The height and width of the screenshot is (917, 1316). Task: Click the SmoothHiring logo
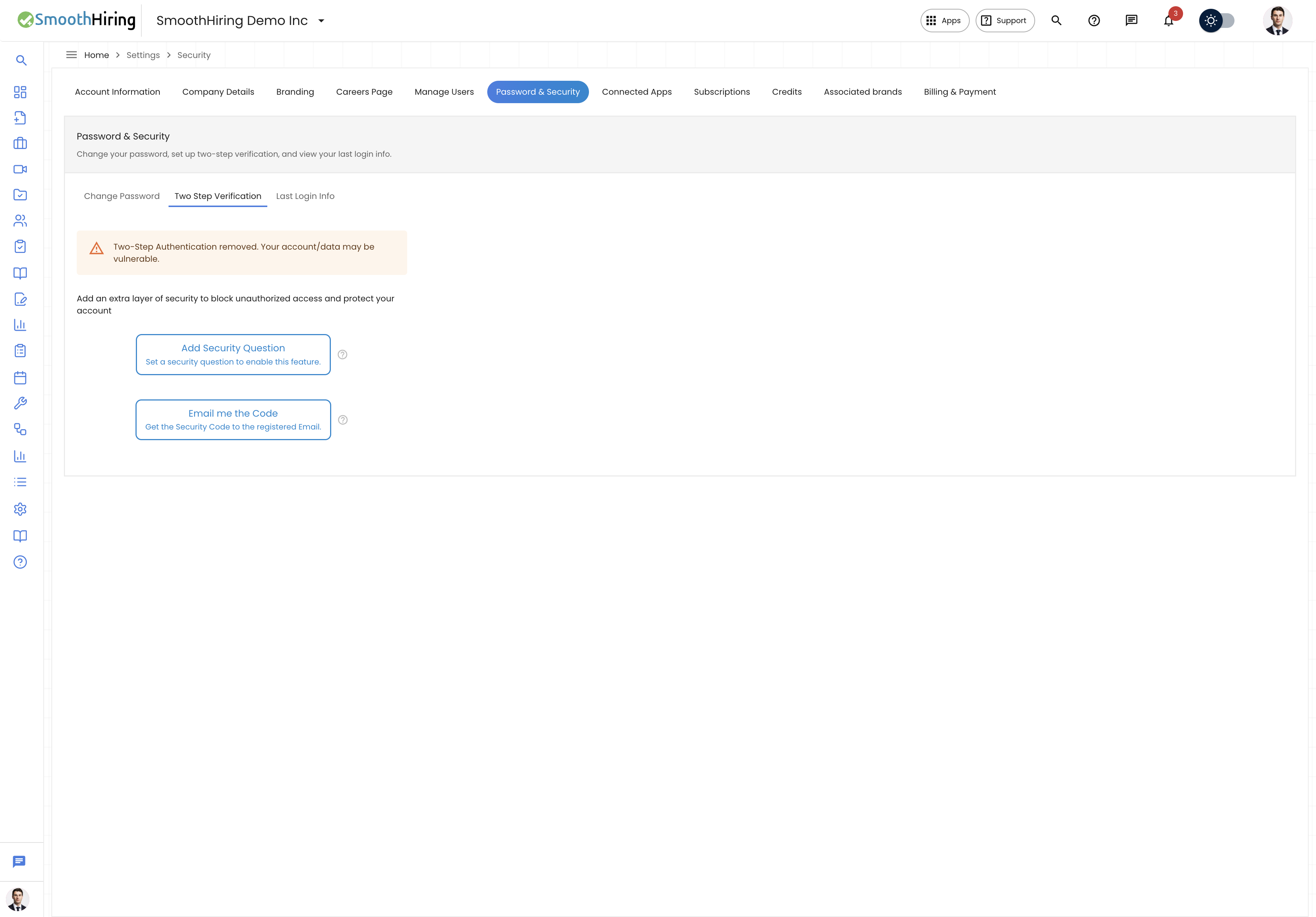click(76, 20)
